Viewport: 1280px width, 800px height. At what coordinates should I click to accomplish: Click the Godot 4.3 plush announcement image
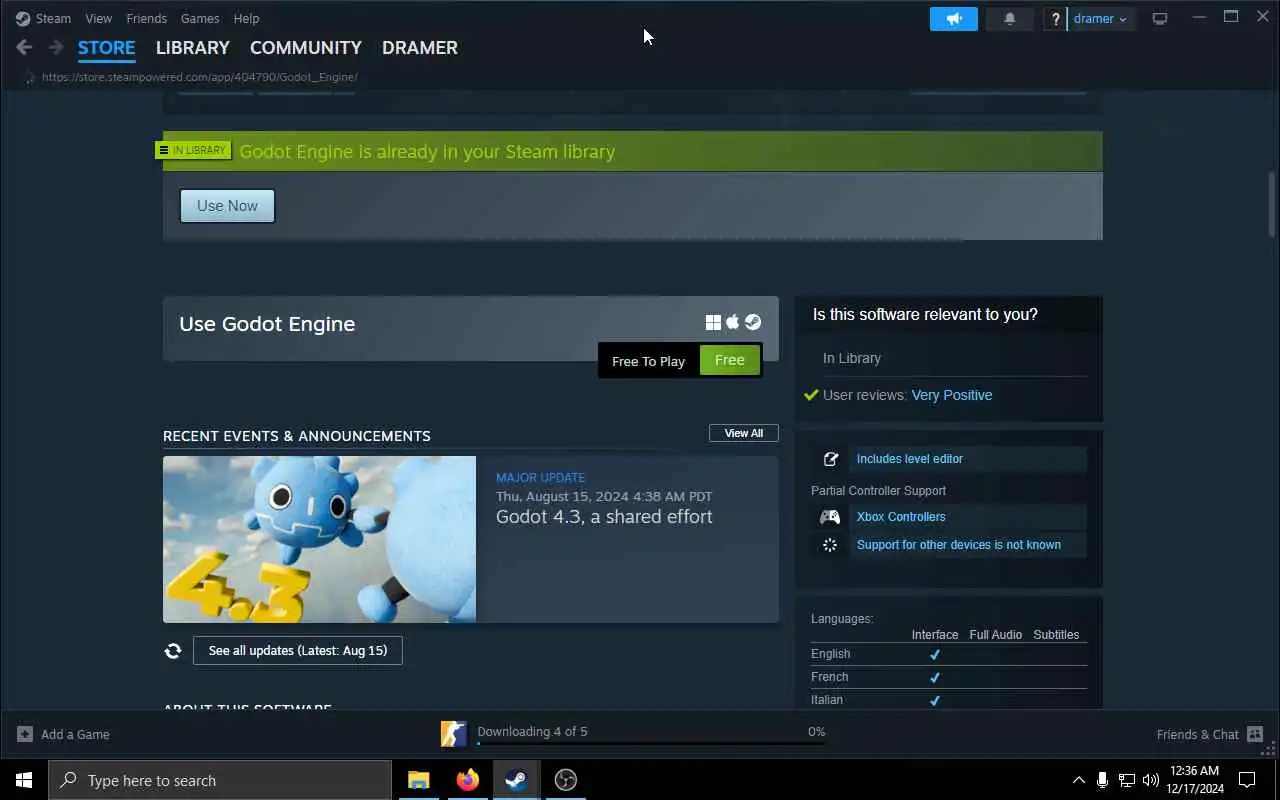320,540
